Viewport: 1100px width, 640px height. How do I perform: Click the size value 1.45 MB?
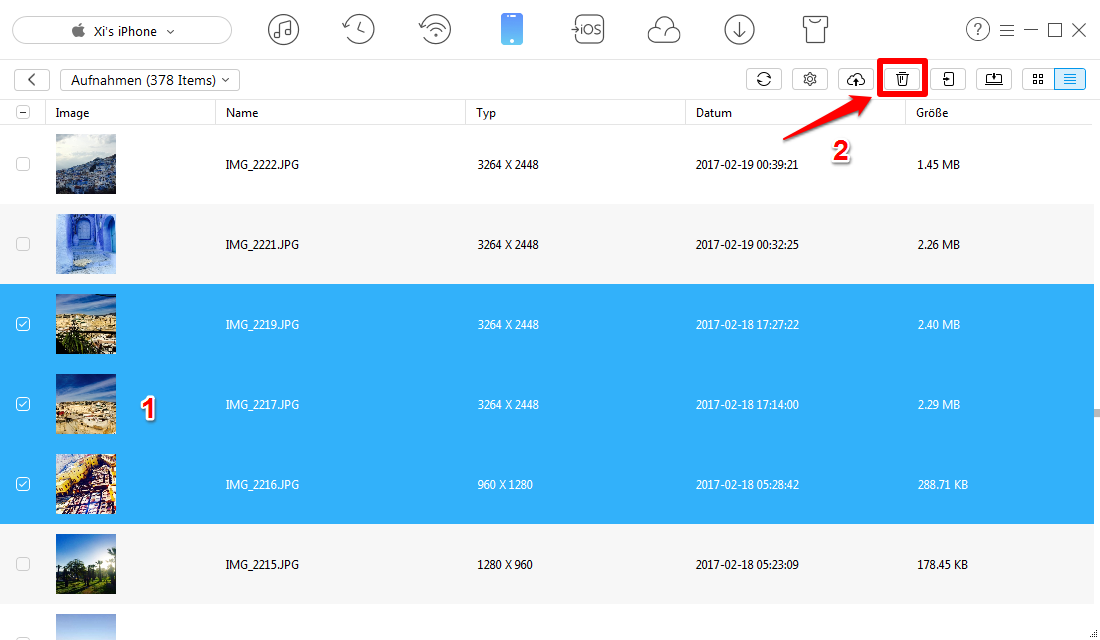pos(939,165)
